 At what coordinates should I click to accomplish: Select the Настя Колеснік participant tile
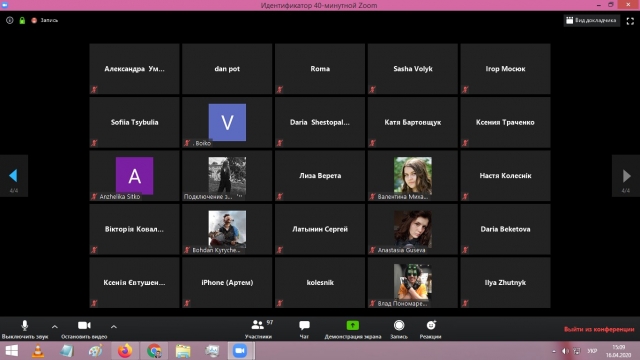505,176
